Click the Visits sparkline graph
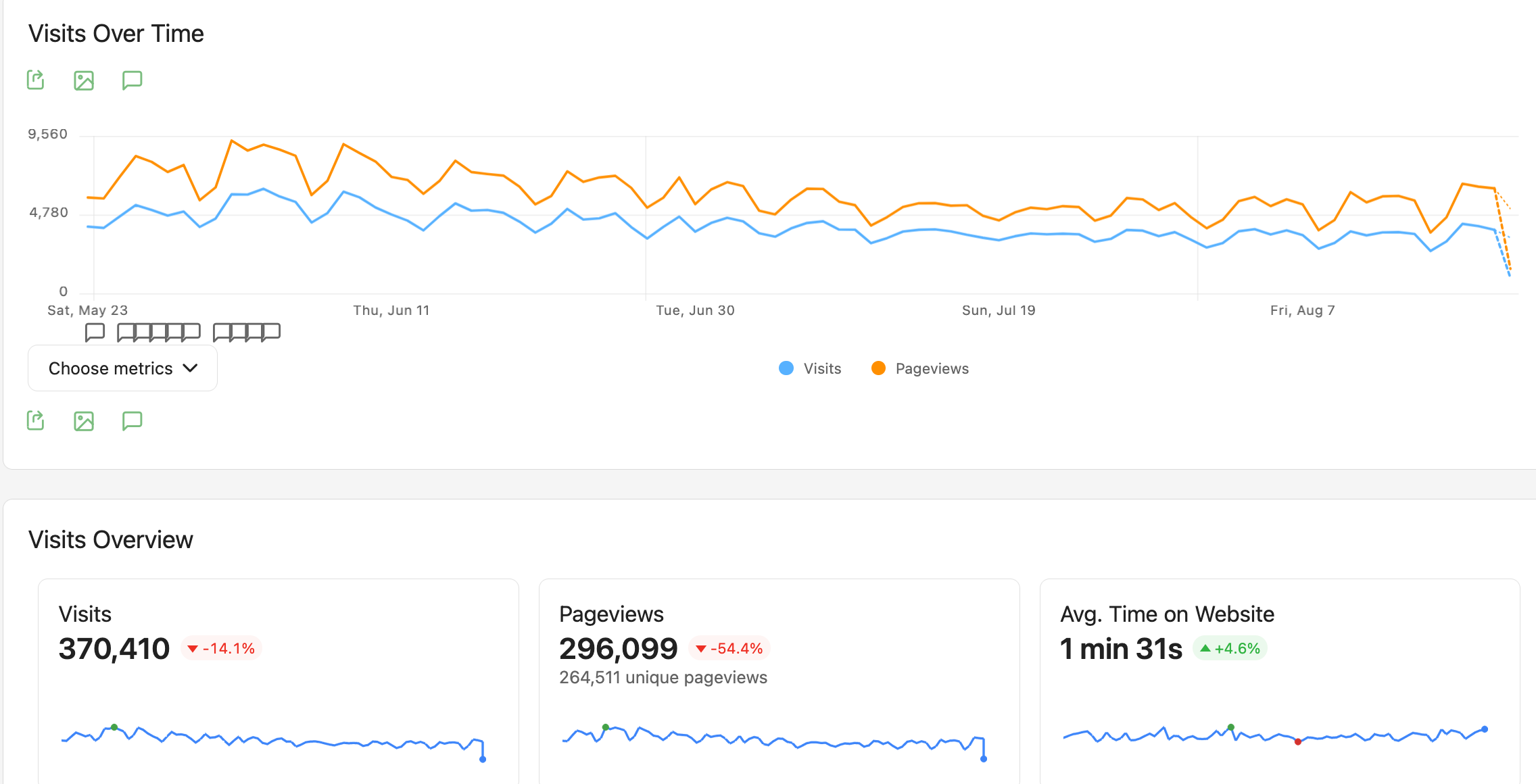The image size is (1536, 784). 274,742
